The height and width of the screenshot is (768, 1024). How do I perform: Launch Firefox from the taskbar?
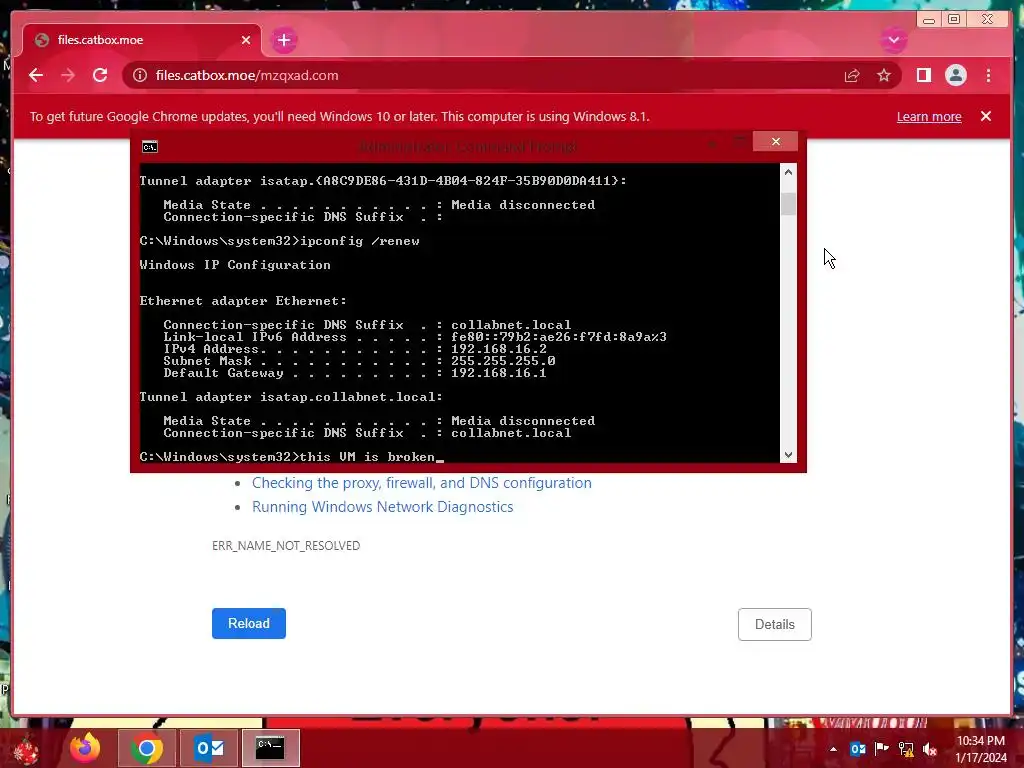[x=86, y=748]
